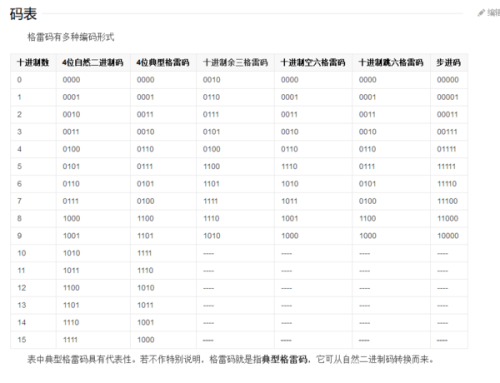This screenshot has width=500, height=383.
Task: Click decimal number 10 in first column
Action: 22,253
